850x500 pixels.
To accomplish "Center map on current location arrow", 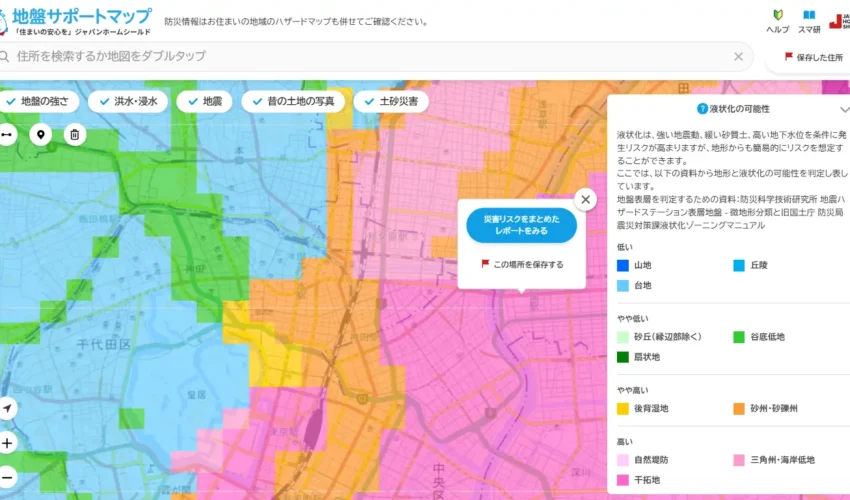I will [8, 408].
